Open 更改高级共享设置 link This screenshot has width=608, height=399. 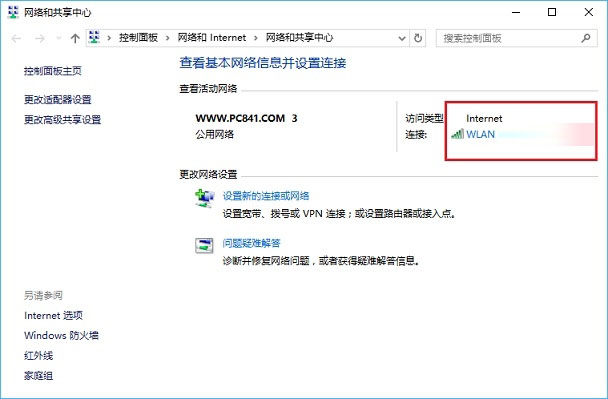(62, 119)
